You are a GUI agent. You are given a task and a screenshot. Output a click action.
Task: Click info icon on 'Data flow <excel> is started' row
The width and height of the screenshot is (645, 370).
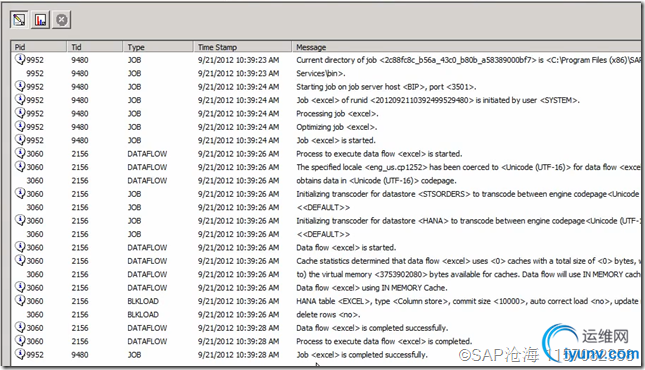point(20,247)
